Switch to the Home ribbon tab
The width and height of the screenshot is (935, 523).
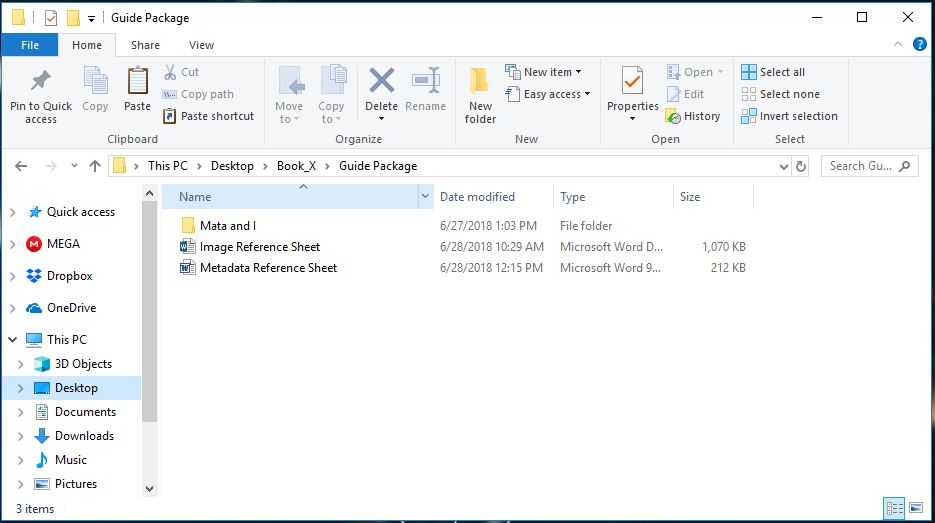tap(87, 45)
